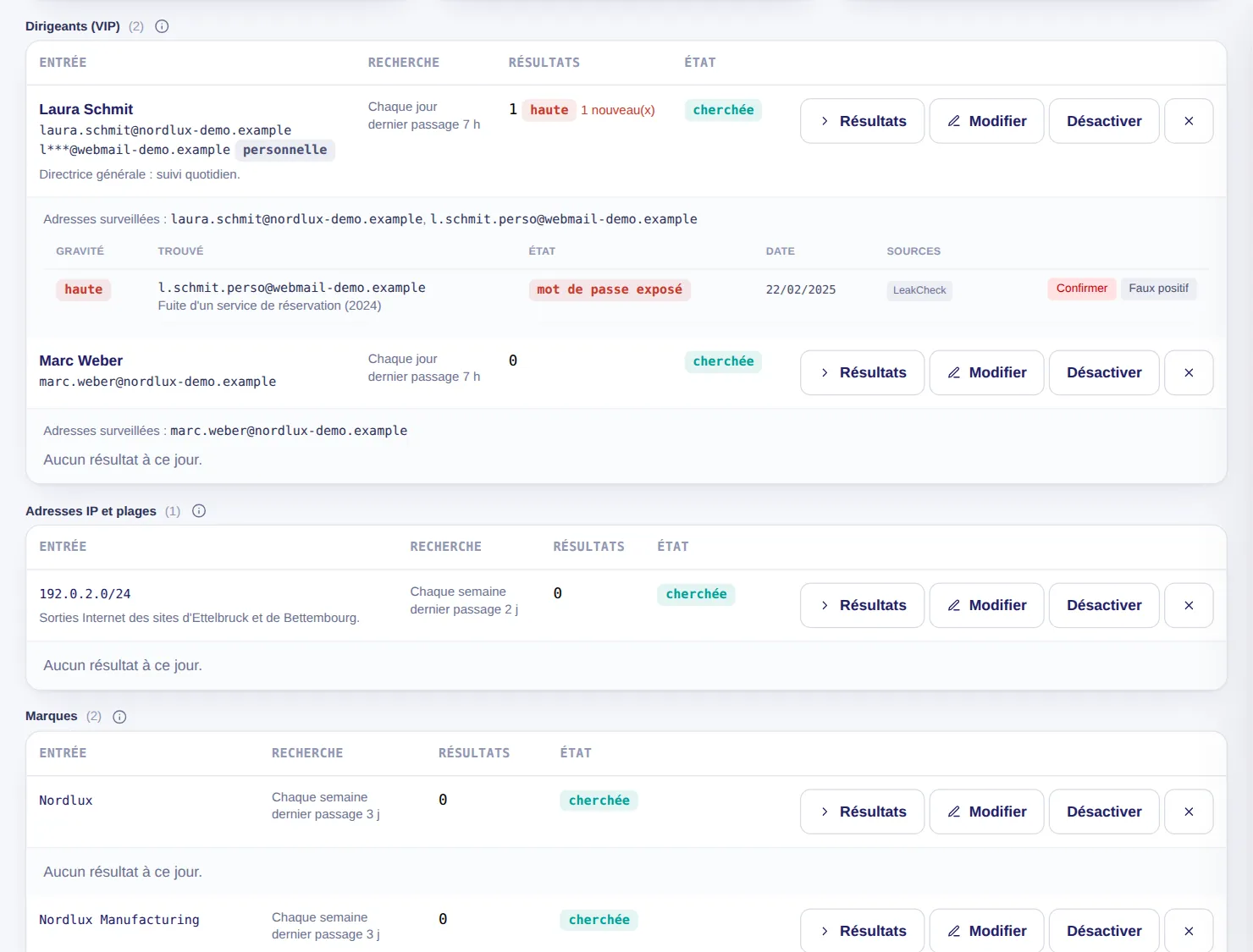Click the 'haute' severity badge in findings table
1253x952 pixels.
point(83,289)
